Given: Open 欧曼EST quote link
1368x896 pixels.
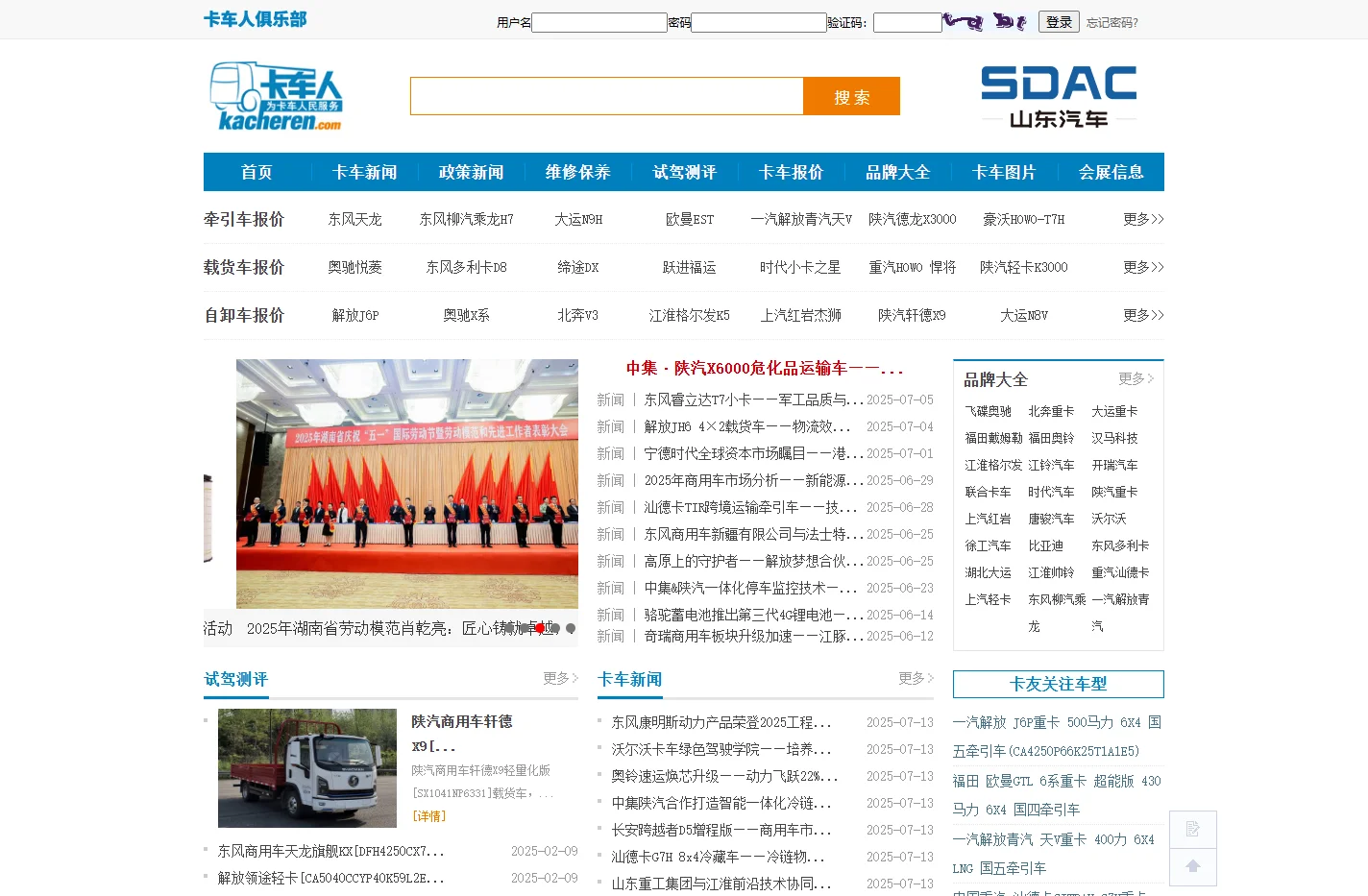Looking at the screenshot, I should (690, 219).
